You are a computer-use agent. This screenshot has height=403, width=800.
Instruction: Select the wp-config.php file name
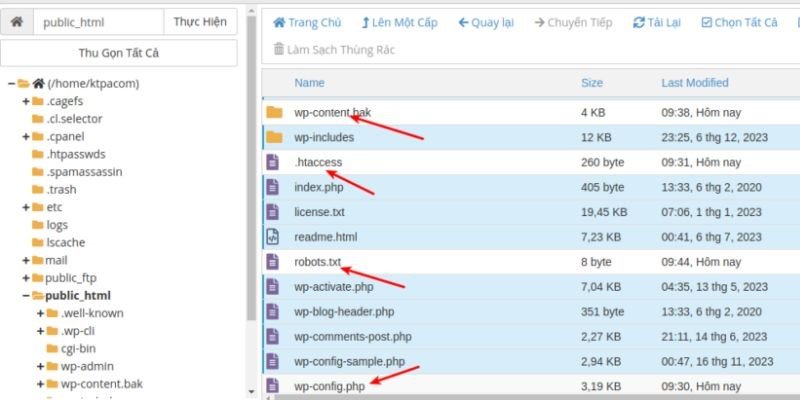(330, 386)
